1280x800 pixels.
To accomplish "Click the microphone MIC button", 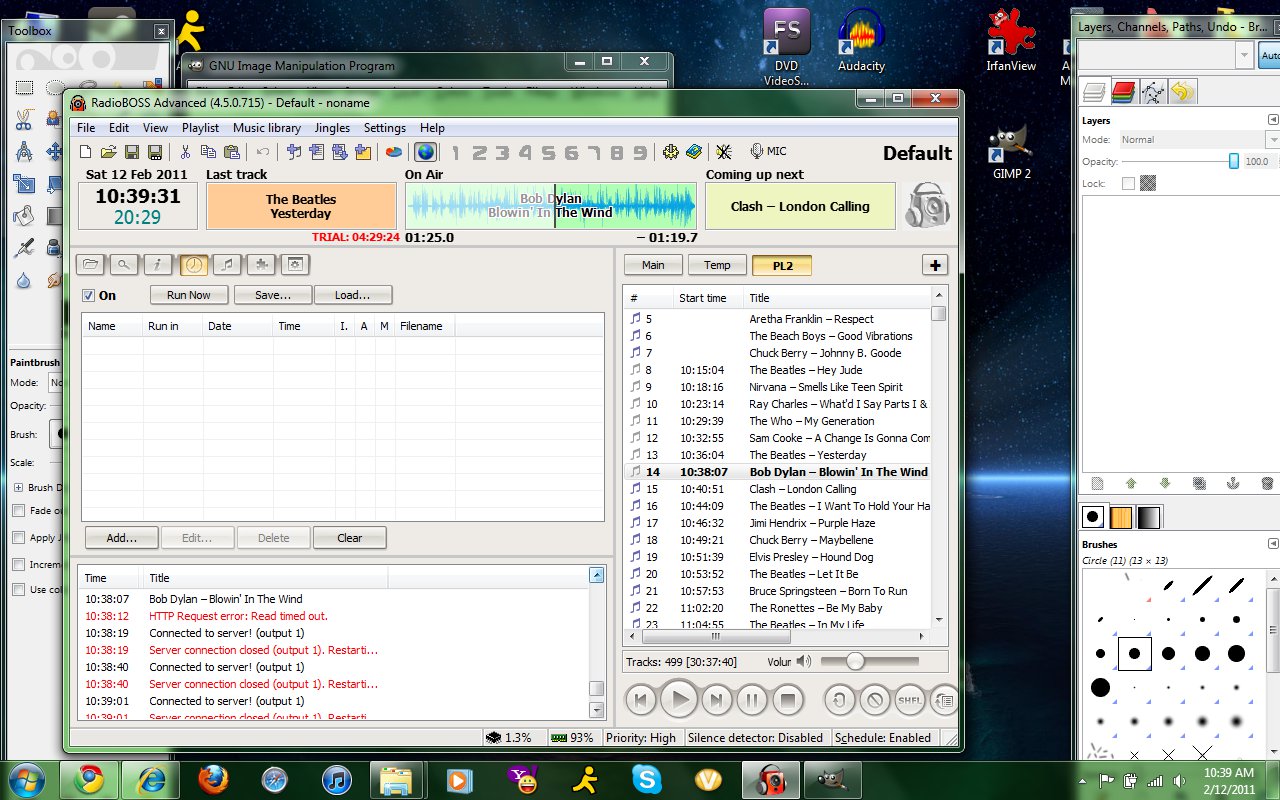I will point(767,151).
